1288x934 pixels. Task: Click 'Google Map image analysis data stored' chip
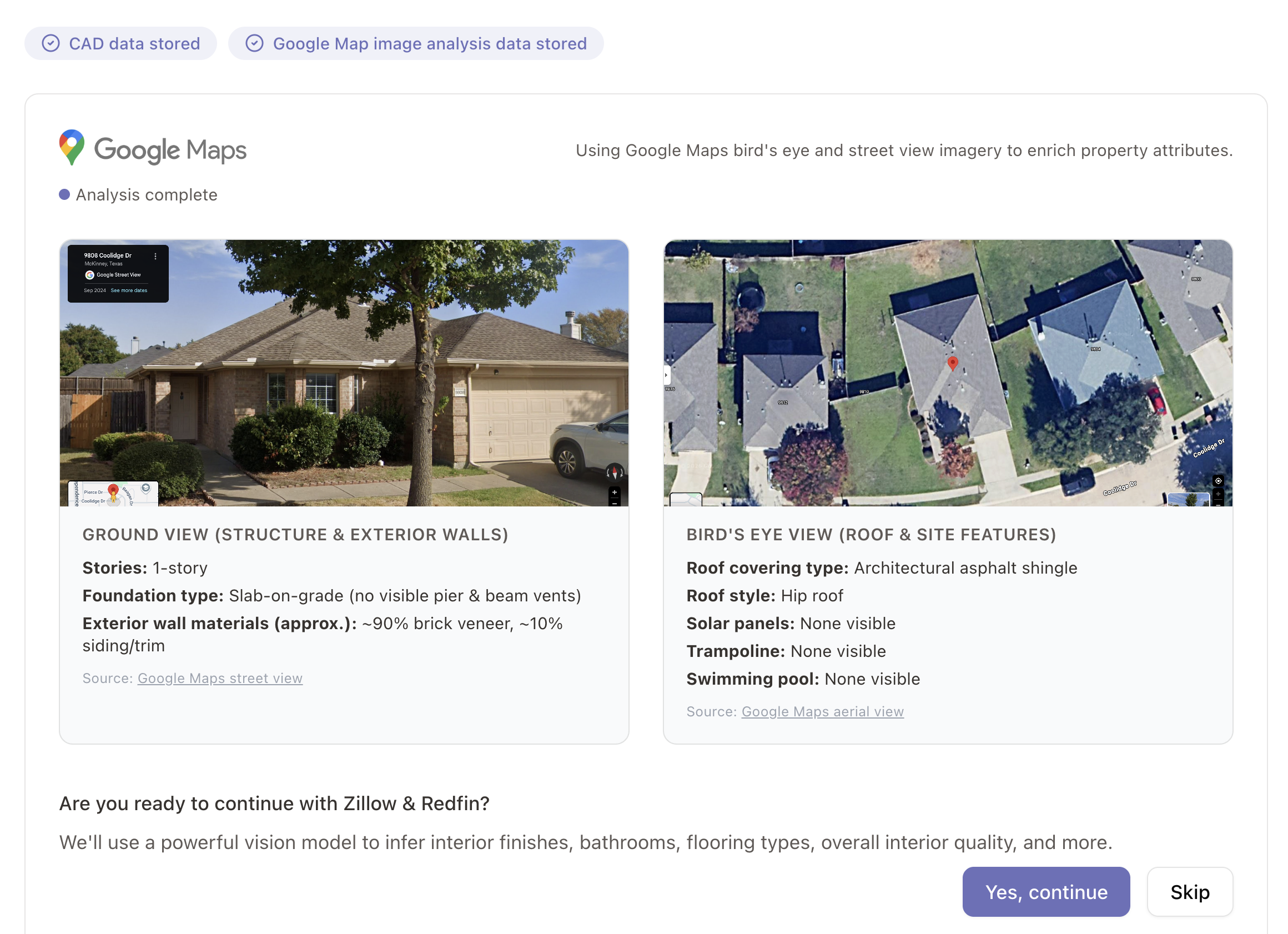[416, 44]
